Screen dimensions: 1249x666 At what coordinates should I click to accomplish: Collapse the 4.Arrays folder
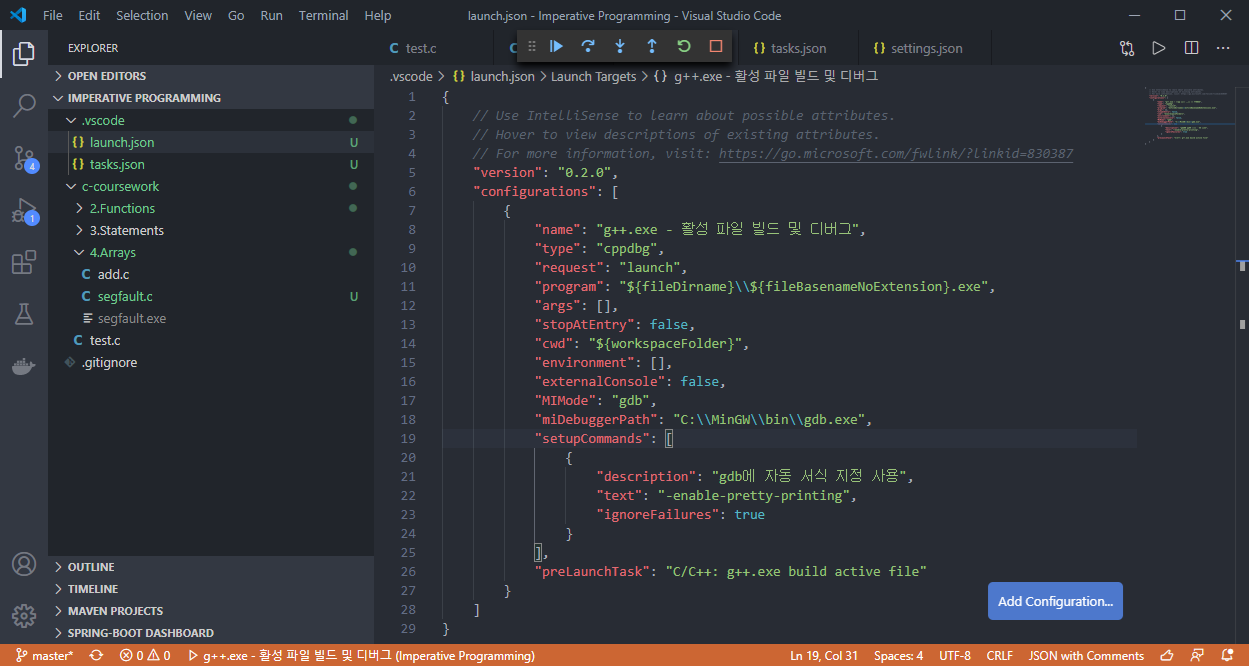210,252
